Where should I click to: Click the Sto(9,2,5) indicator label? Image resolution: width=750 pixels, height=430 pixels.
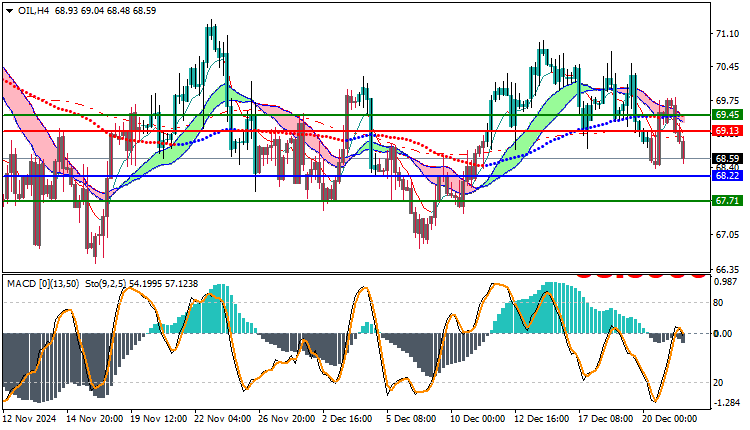click(x=105, y=284)
